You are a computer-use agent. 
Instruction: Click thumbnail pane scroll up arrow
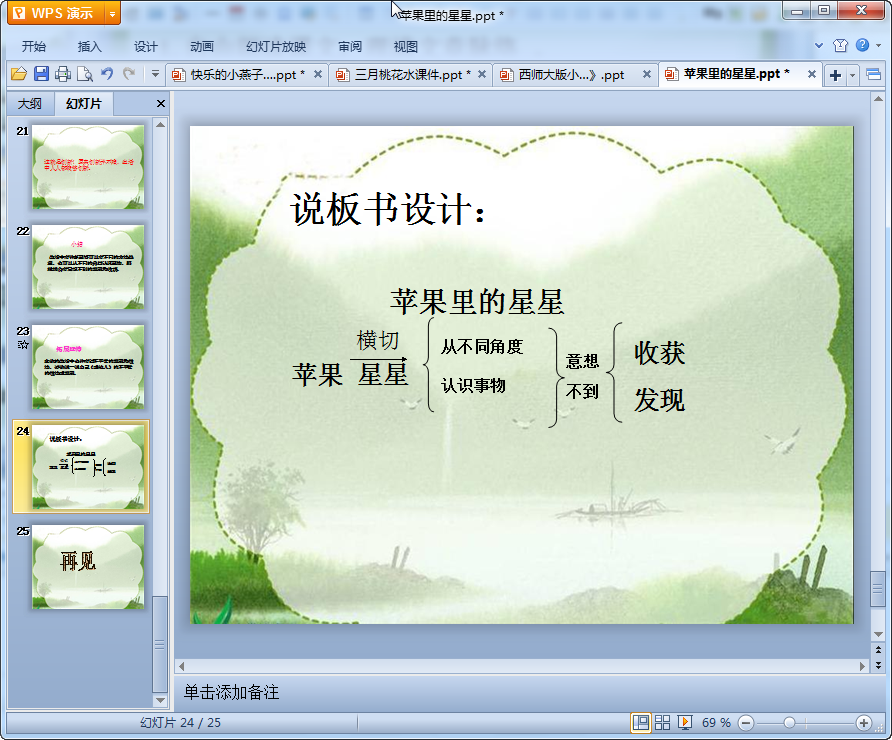pyautogui.click(x=160, y=125)
